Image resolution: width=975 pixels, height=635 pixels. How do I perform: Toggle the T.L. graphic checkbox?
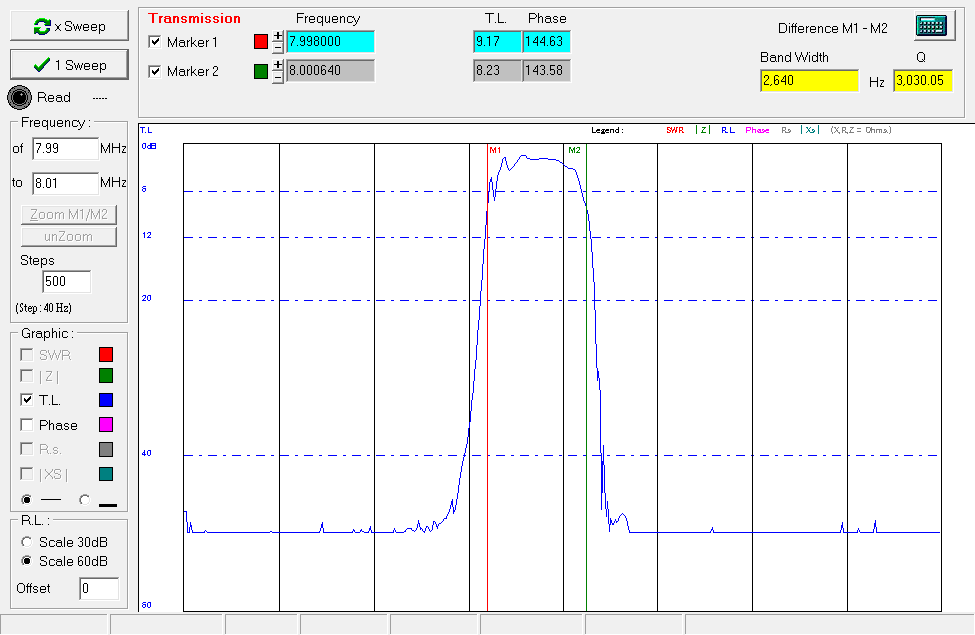click(28, 400)
